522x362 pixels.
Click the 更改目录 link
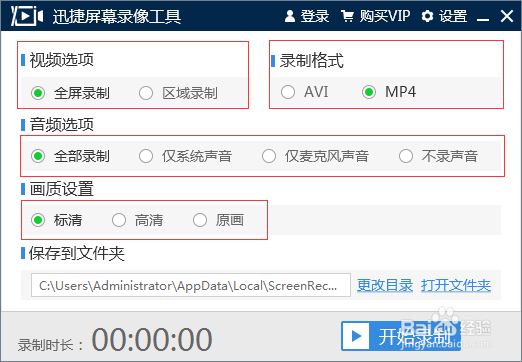click(385, 286)
